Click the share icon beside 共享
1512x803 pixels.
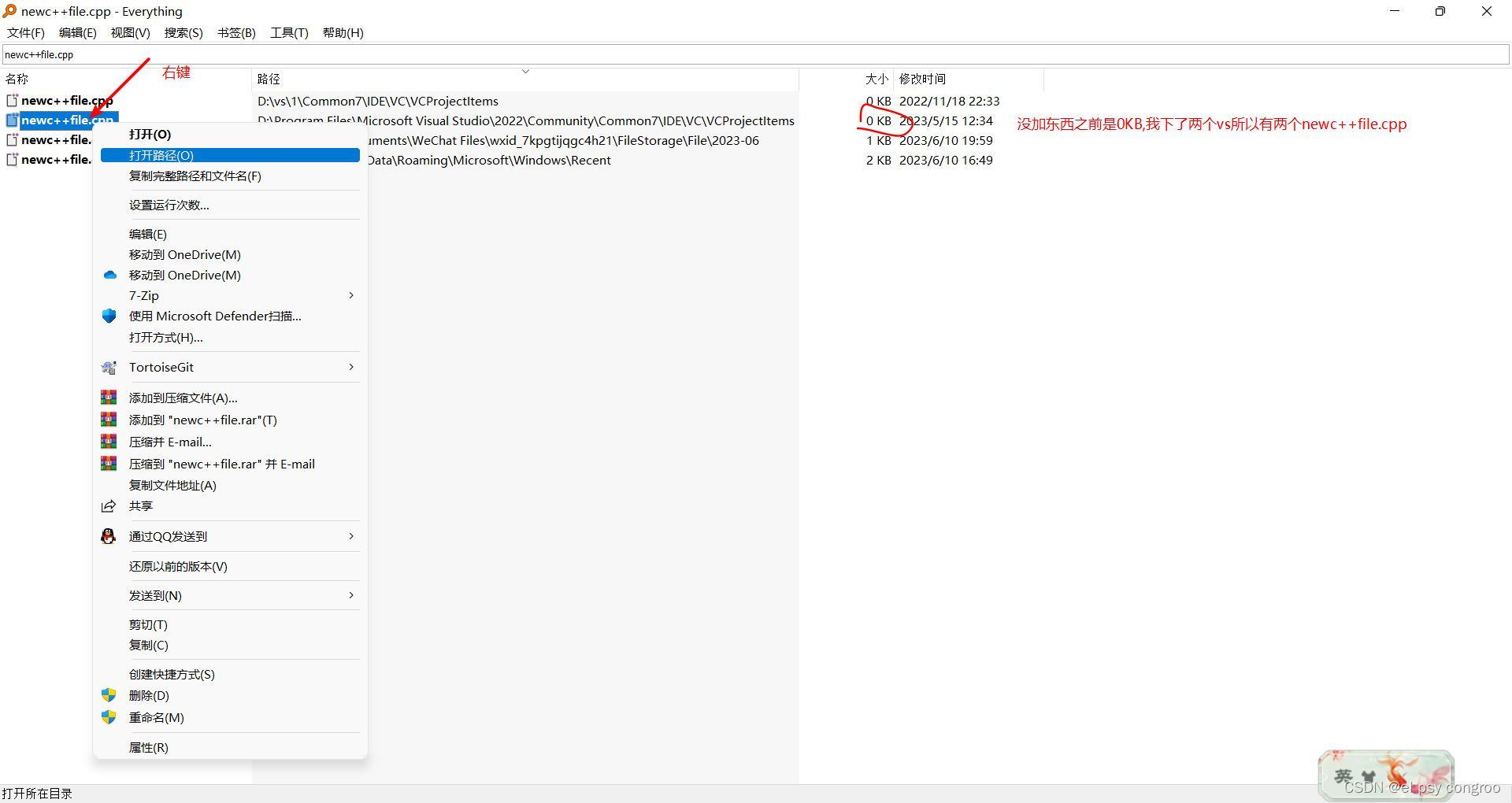pos(109,506)
